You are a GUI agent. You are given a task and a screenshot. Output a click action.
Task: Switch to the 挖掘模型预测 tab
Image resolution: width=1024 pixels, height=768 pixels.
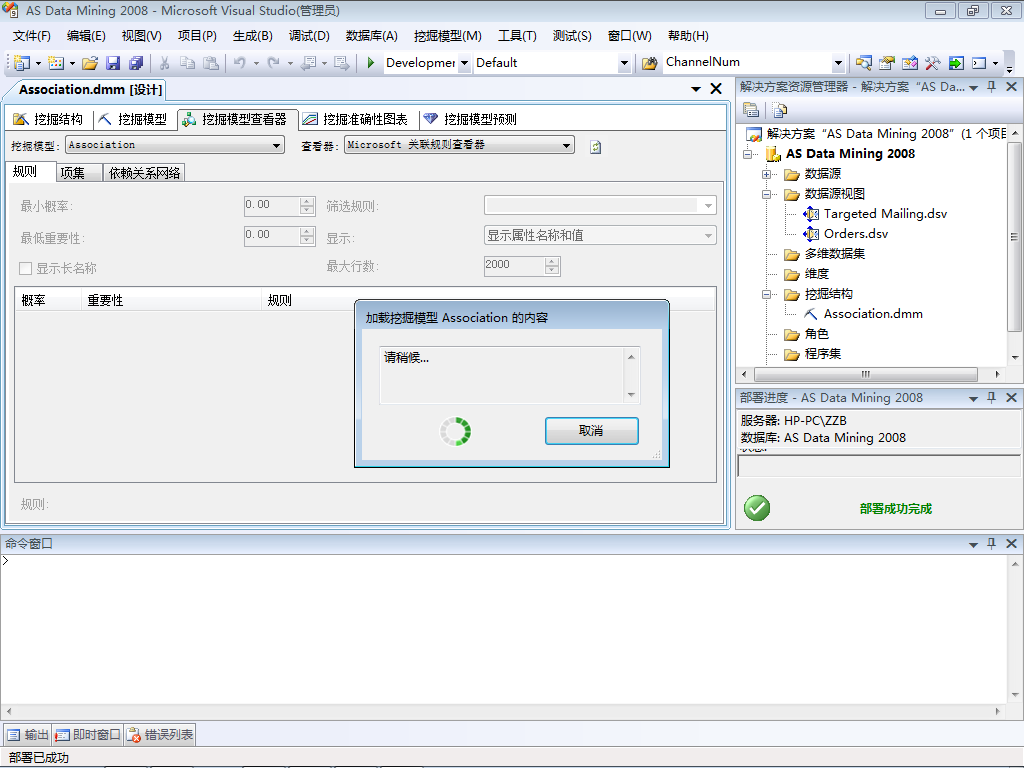coord(470,119)
